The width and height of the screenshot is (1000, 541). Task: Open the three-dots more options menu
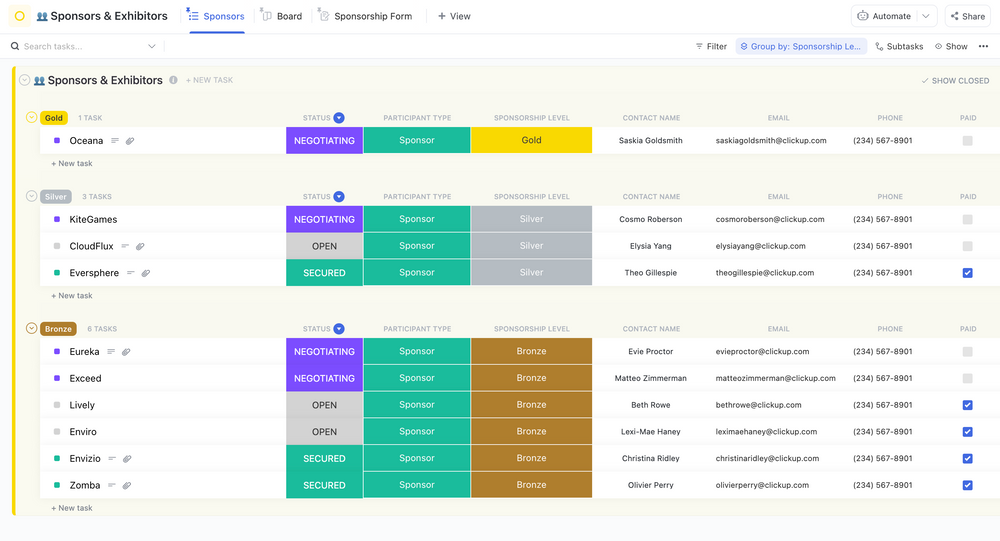983,46
